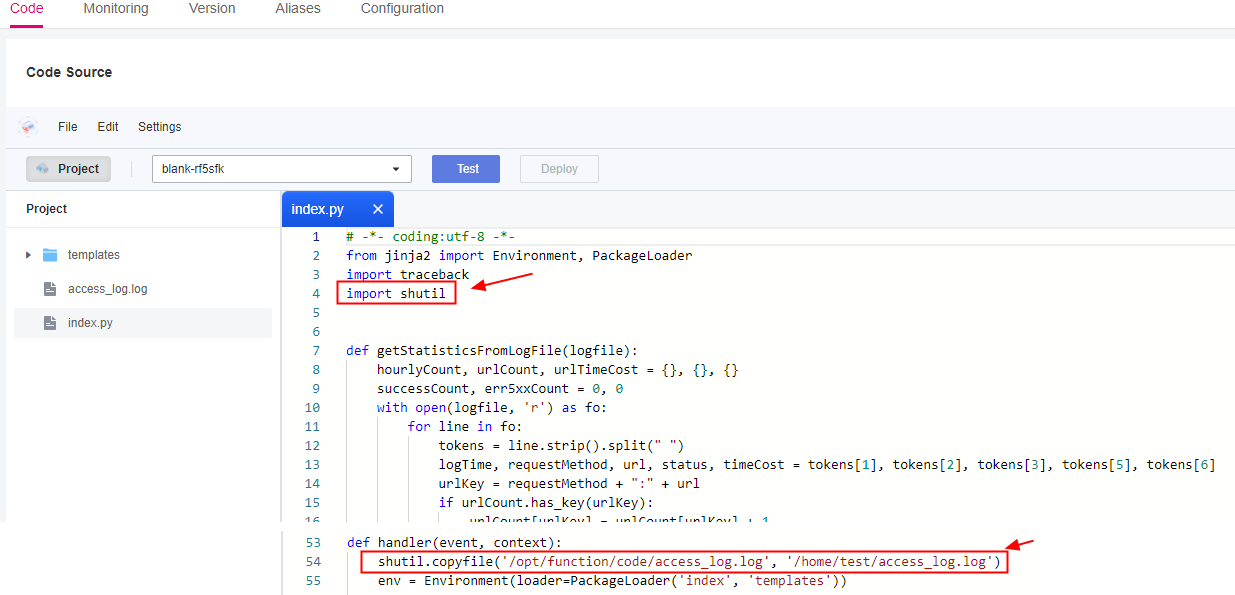Screen dimensions: 1235x595
Task: Place cursor on 'import traceback' line
Action: click(408, 274)
